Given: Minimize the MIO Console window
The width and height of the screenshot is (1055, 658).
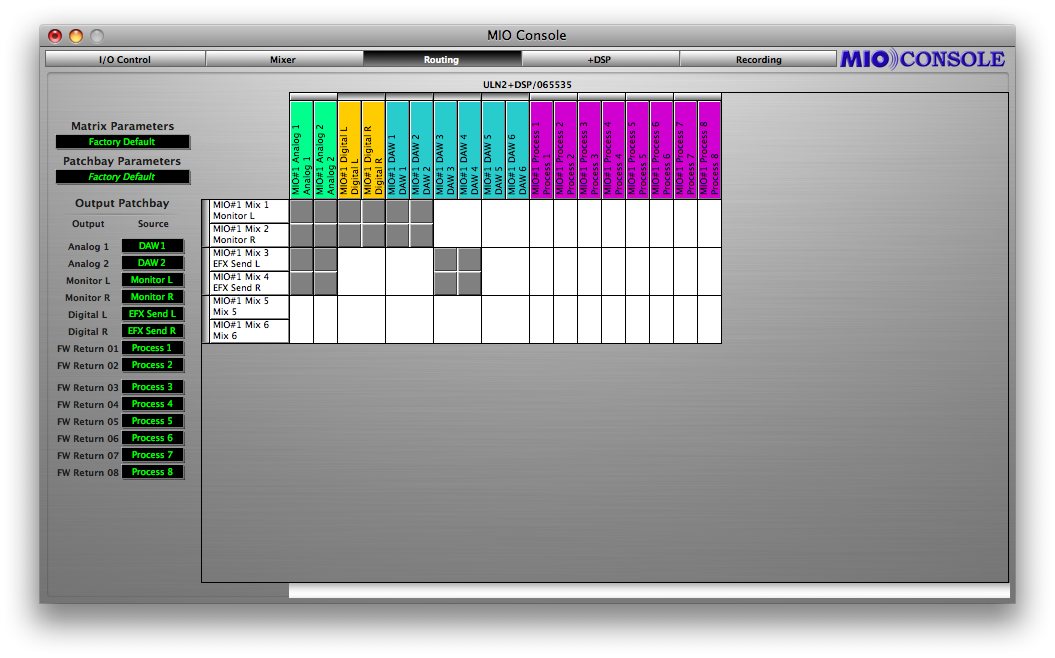Looking at the screenshot, I should tap(76, 36).
